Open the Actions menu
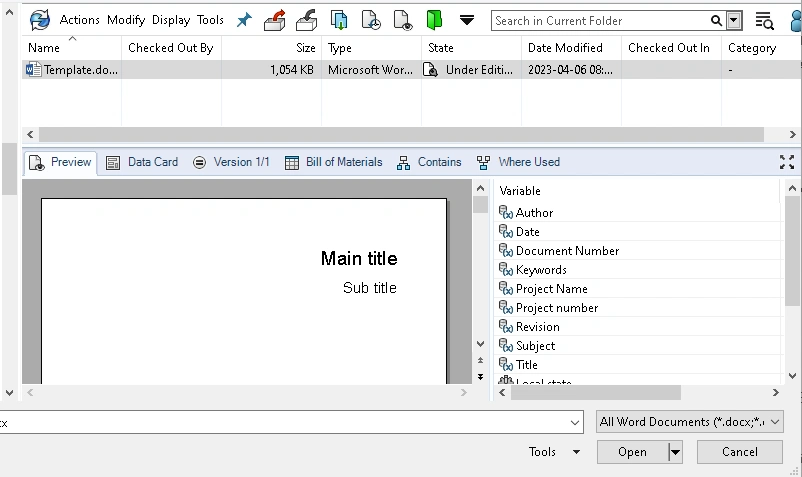 (79, 20)
